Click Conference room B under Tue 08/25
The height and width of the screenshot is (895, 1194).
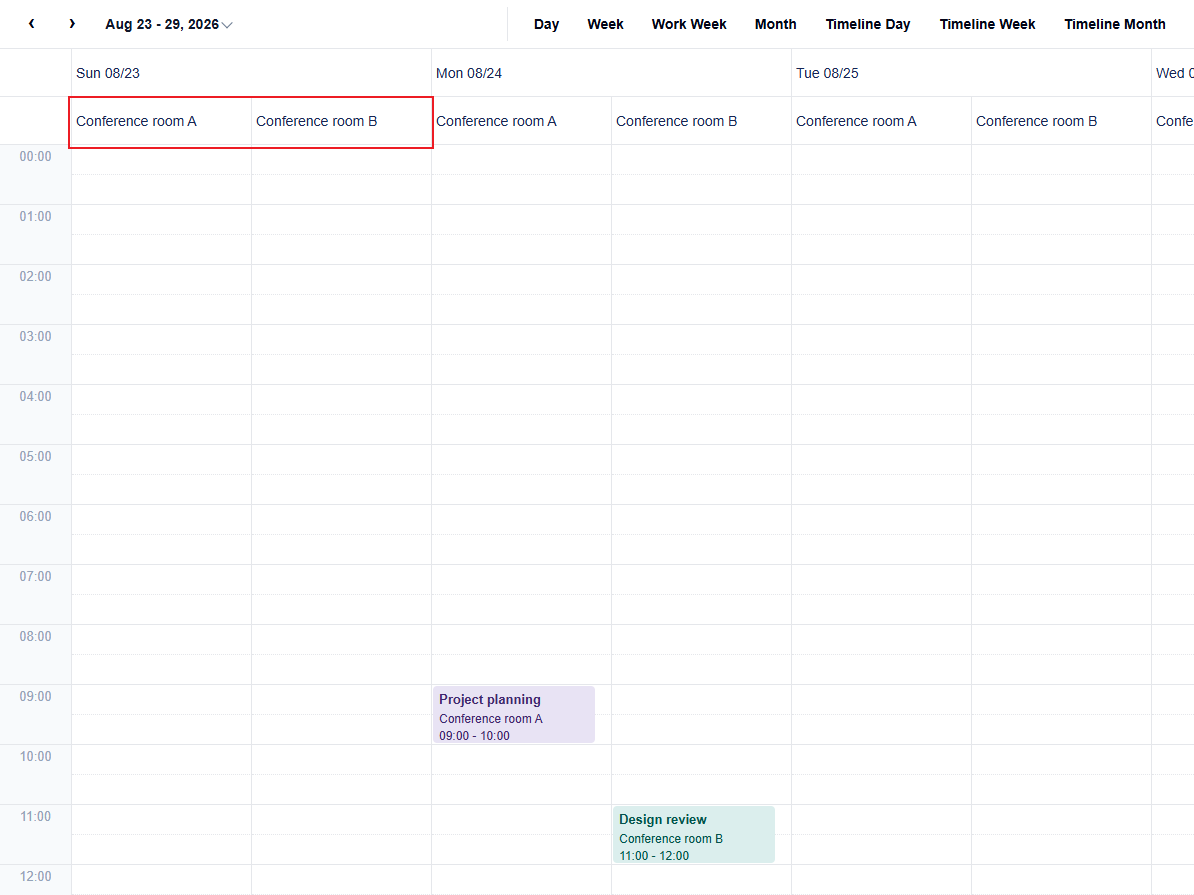[1062, 121]
